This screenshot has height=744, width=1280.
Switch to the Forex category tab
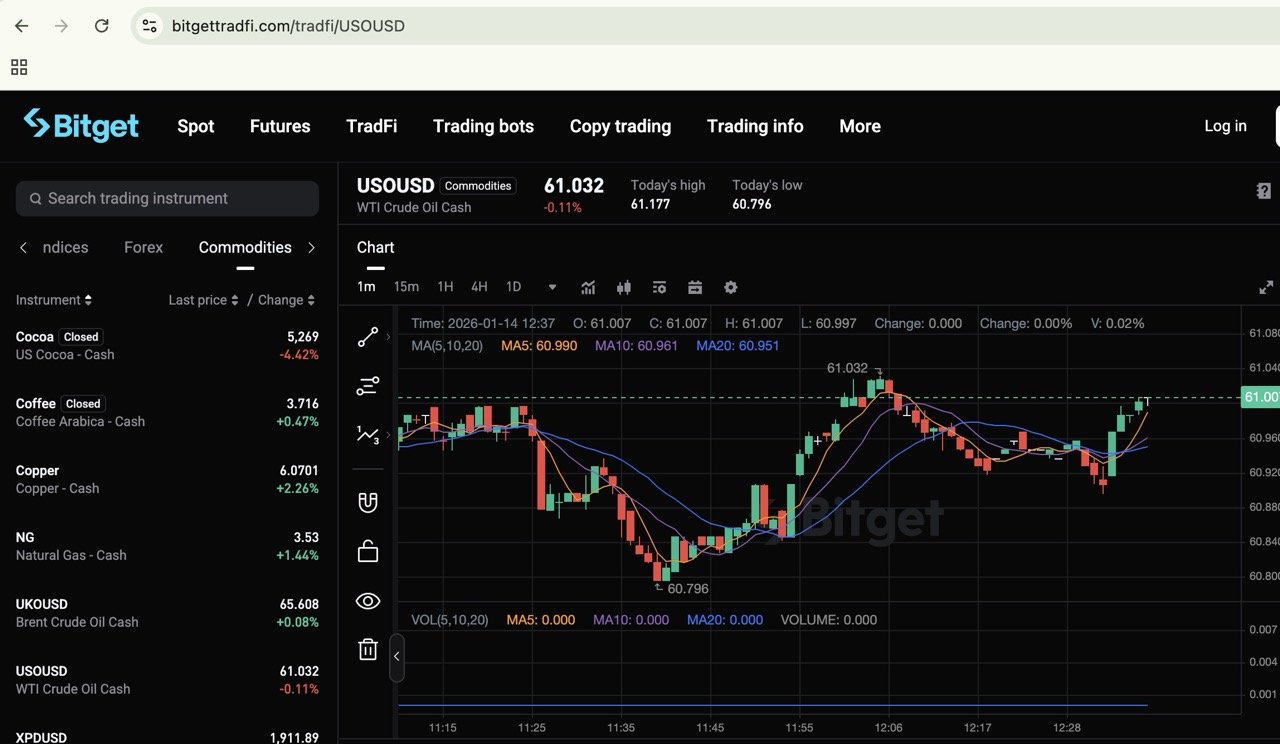point(143,247)
